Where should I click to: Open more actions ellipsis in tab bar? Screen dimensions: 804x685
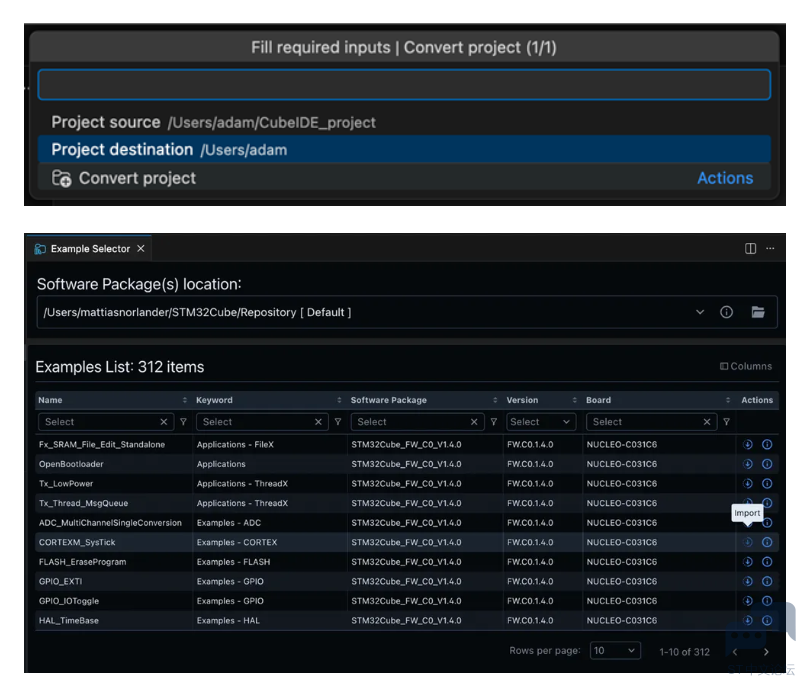(770, 249)
